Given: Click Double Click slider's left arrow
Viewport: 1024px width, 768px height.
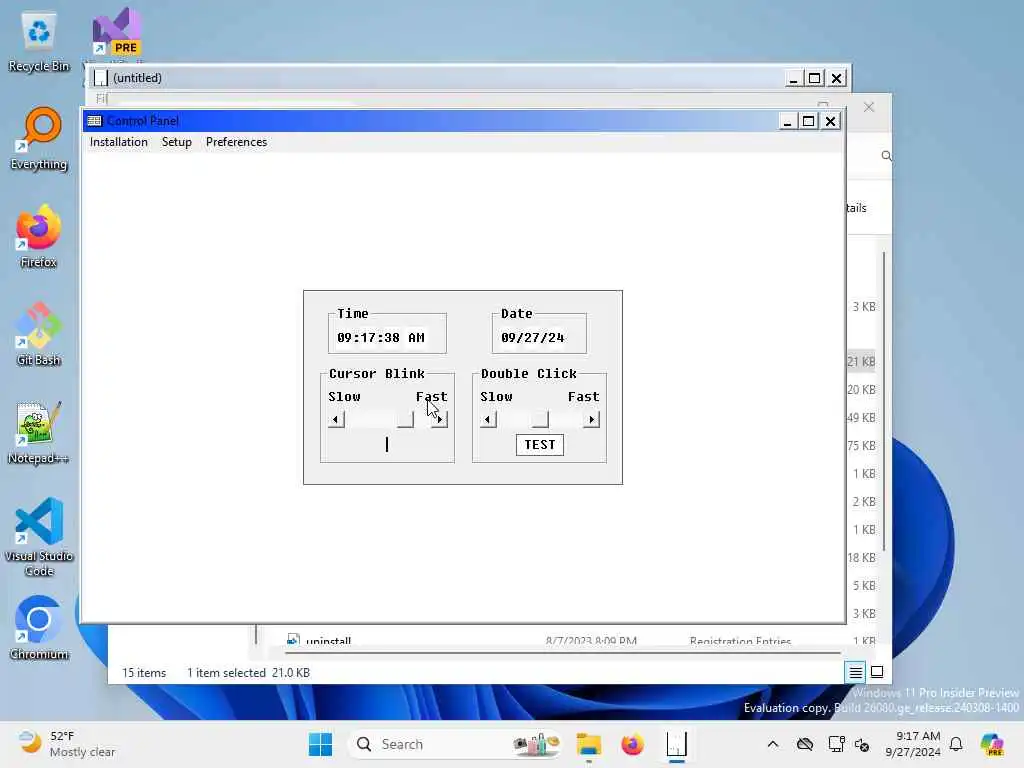Looking at the screenshot, I should click(x=488, y=419).
